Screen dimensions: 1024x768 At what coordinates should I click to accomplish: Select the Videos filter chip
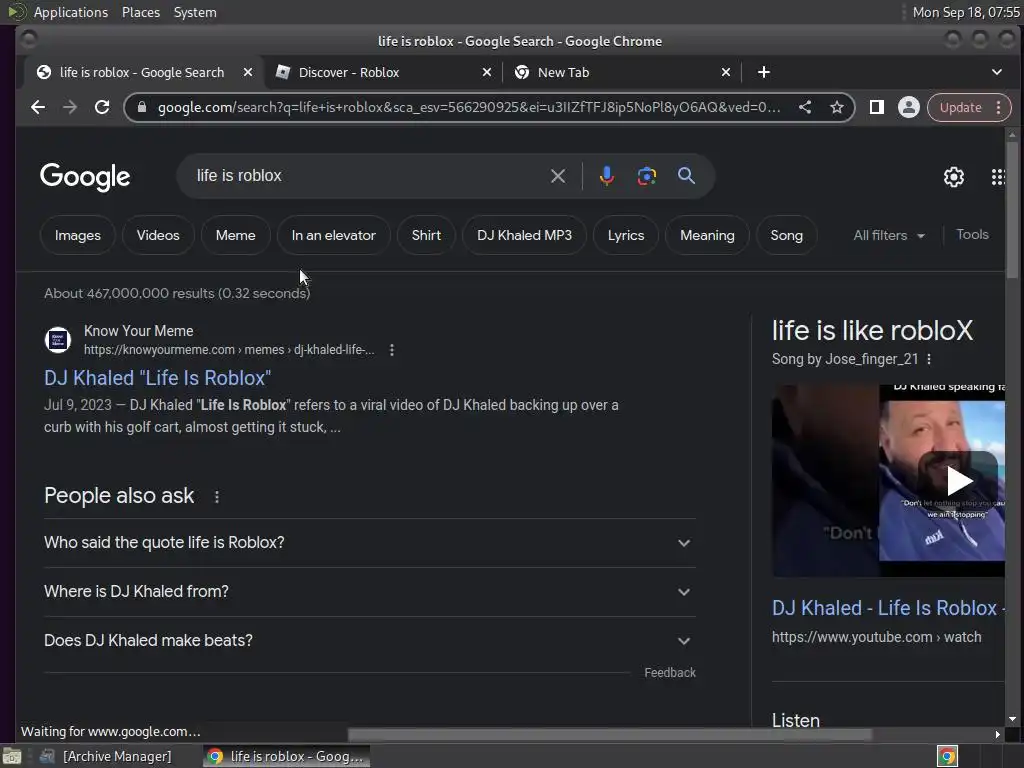(x=158, y=235)
